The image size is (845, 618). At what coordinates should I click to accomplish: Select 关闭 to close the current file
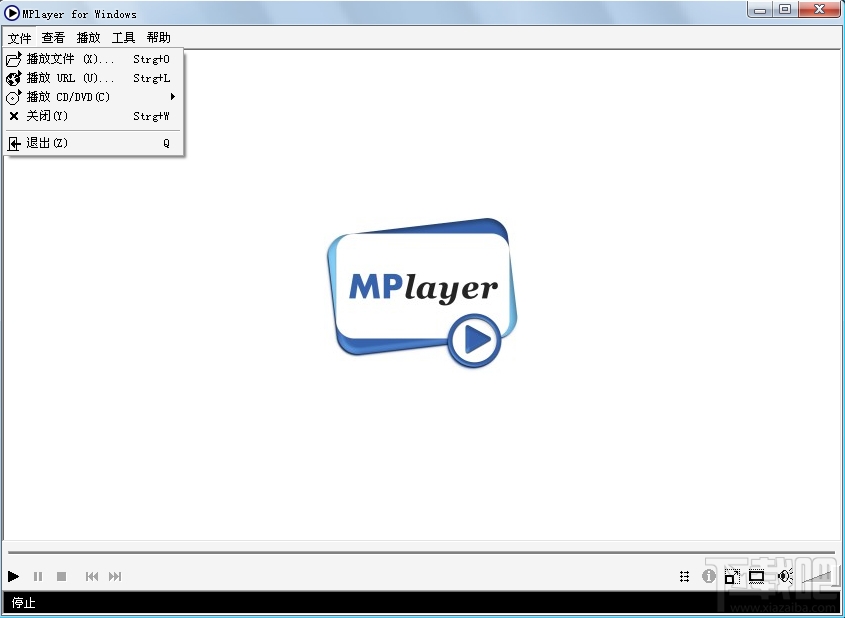point(45,116)
